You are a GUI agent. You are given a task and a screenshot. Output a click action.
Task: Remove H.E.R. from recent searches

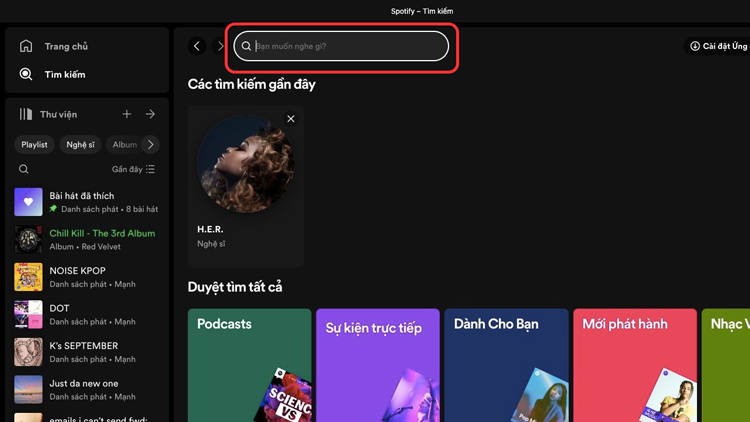click(291, 119)
